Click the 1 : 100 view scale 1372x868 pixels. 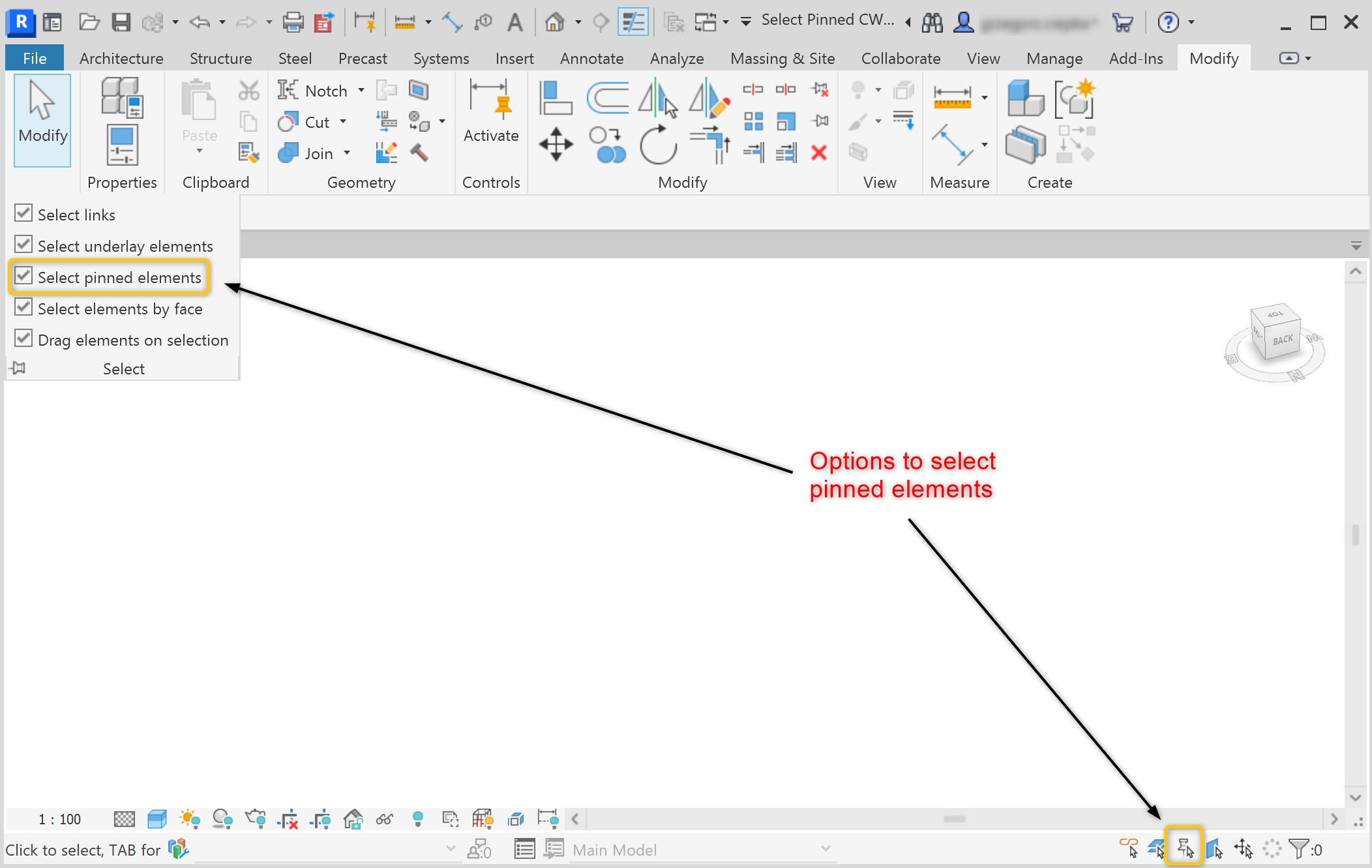(x=60, y=819)
